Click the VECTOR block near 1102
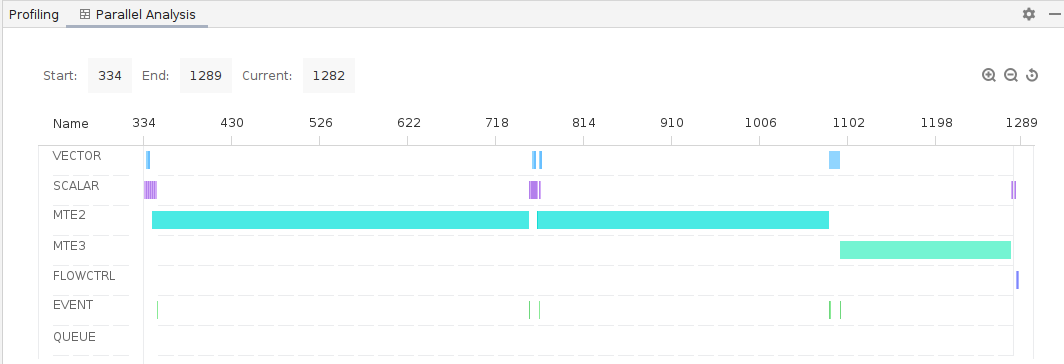The height and width of the screenshot is (364, 1064). pyautogui.click(x=835, y=160)
